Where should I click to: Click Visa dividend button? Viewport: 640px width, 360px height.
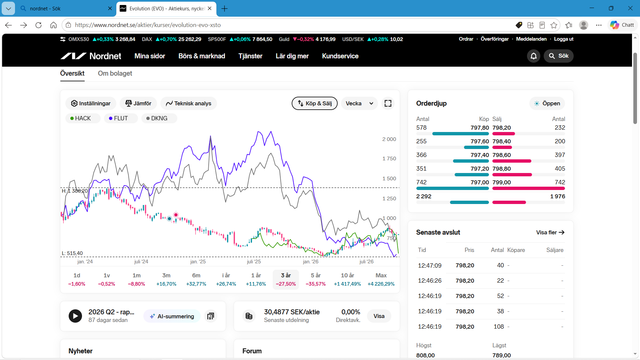click(x=379, y=316)
